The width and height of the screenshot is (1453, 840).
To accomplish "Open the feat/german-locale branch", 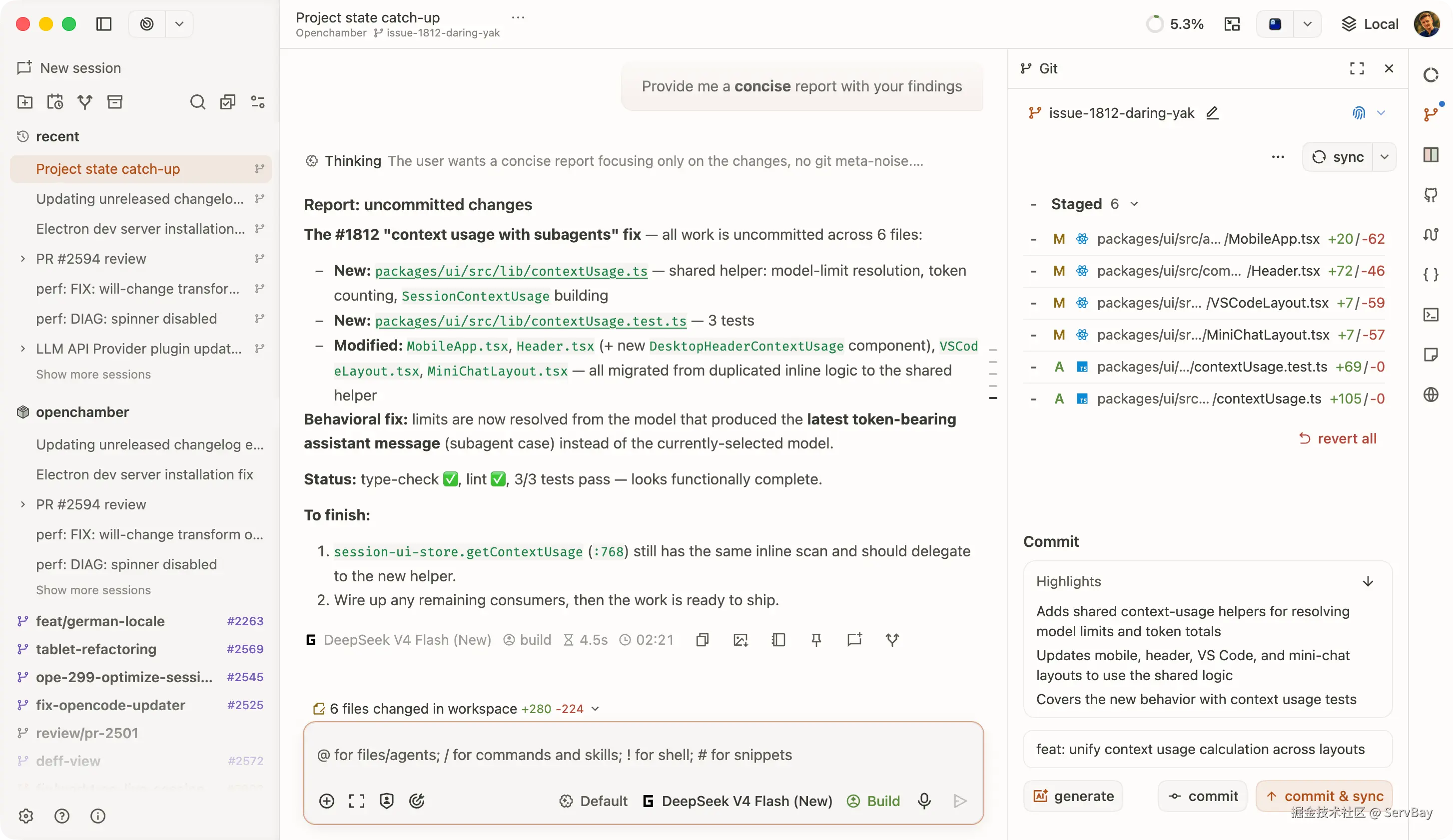I will click(x=141, y=621).
